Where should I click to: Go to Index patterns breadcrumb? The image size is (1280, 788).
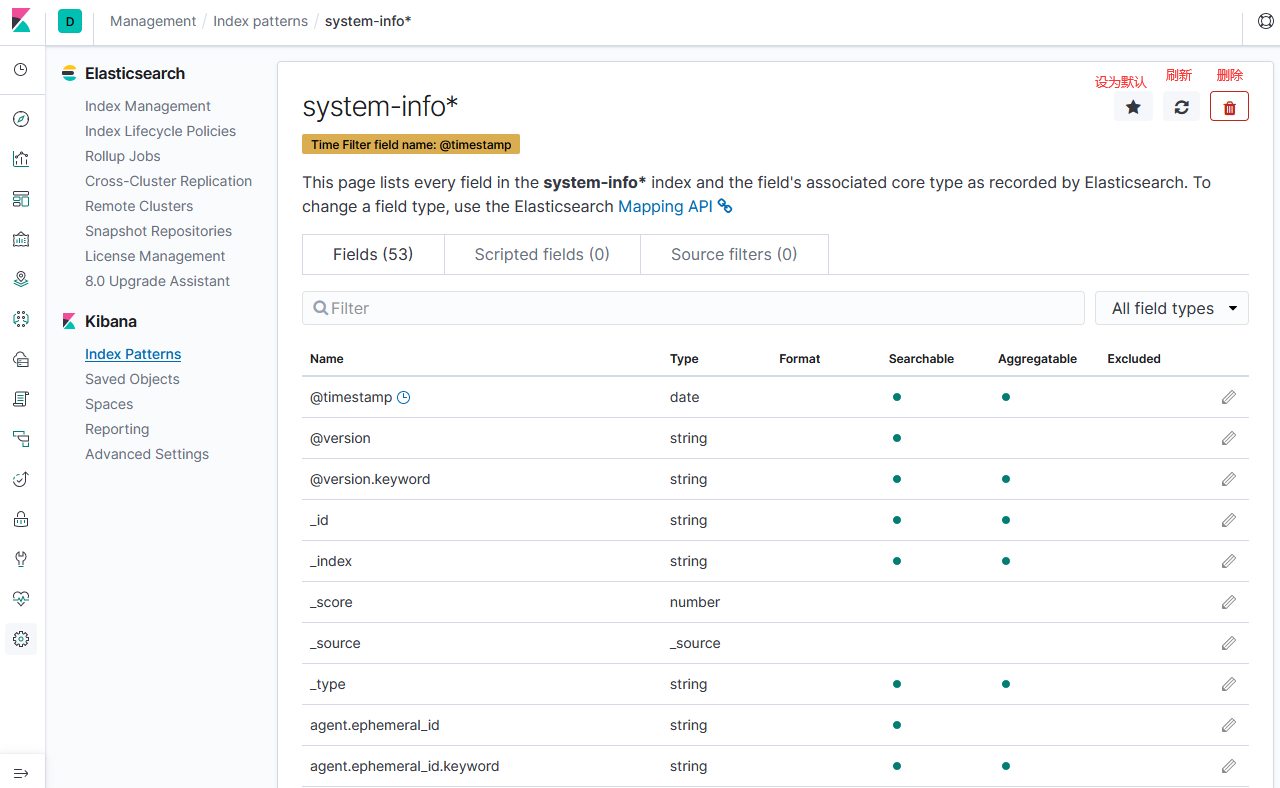click(x=260, y=20)
